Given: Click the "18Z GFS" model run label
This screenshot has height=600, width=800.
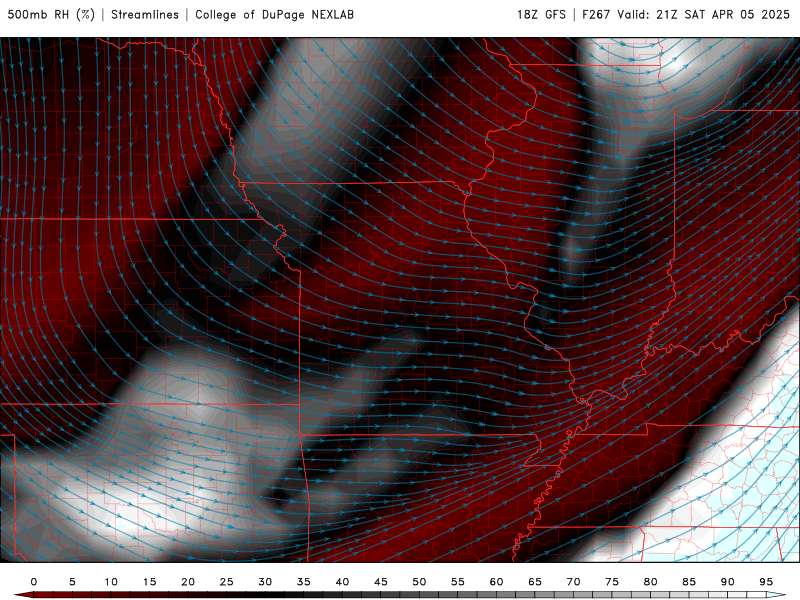Looking at the screenshot, I should click(541, 15).
